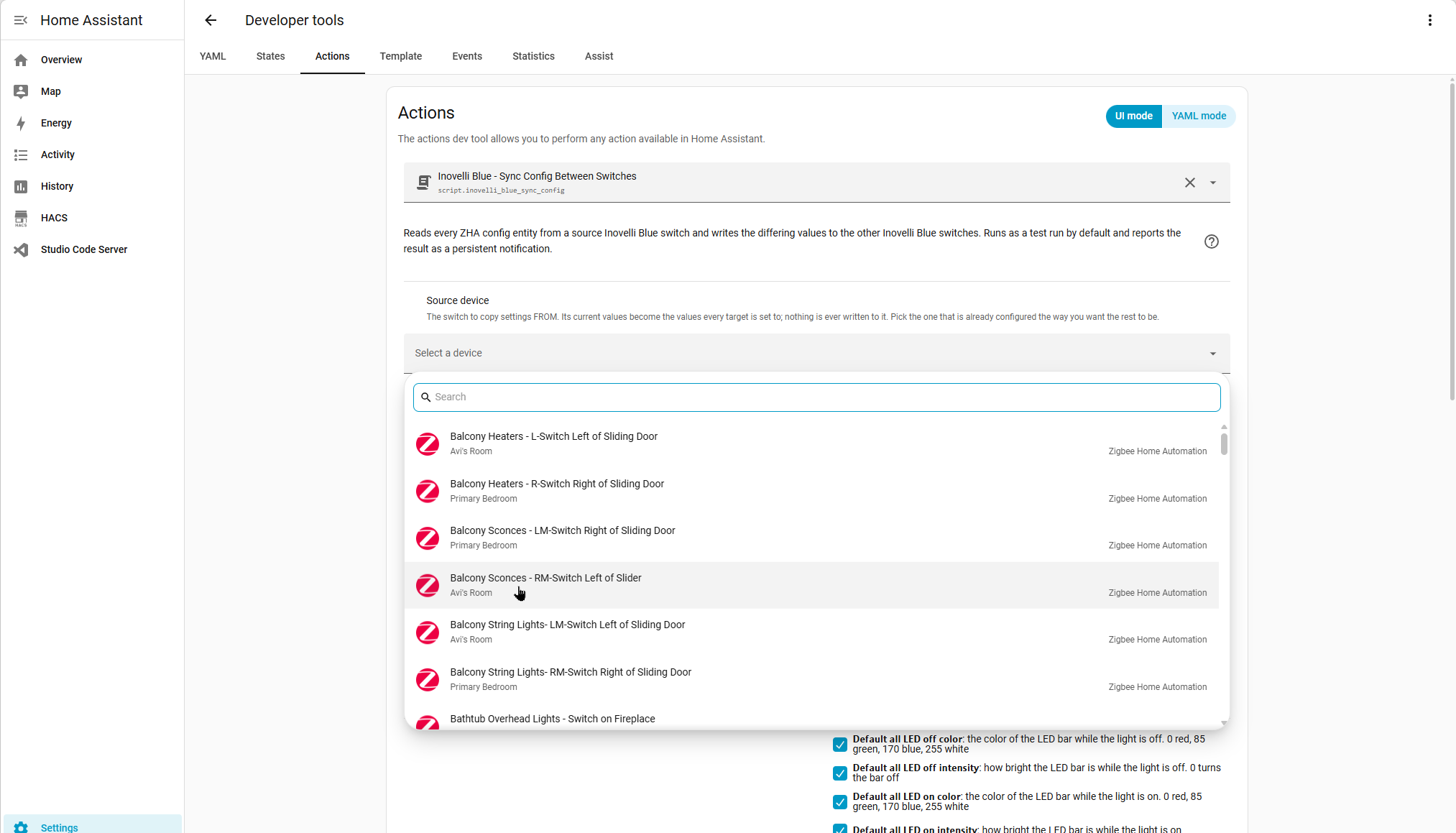Click Zigbee icon for Balcony Heaters L-Switch
Screen dimensions: 1456x833
[428, 444]
